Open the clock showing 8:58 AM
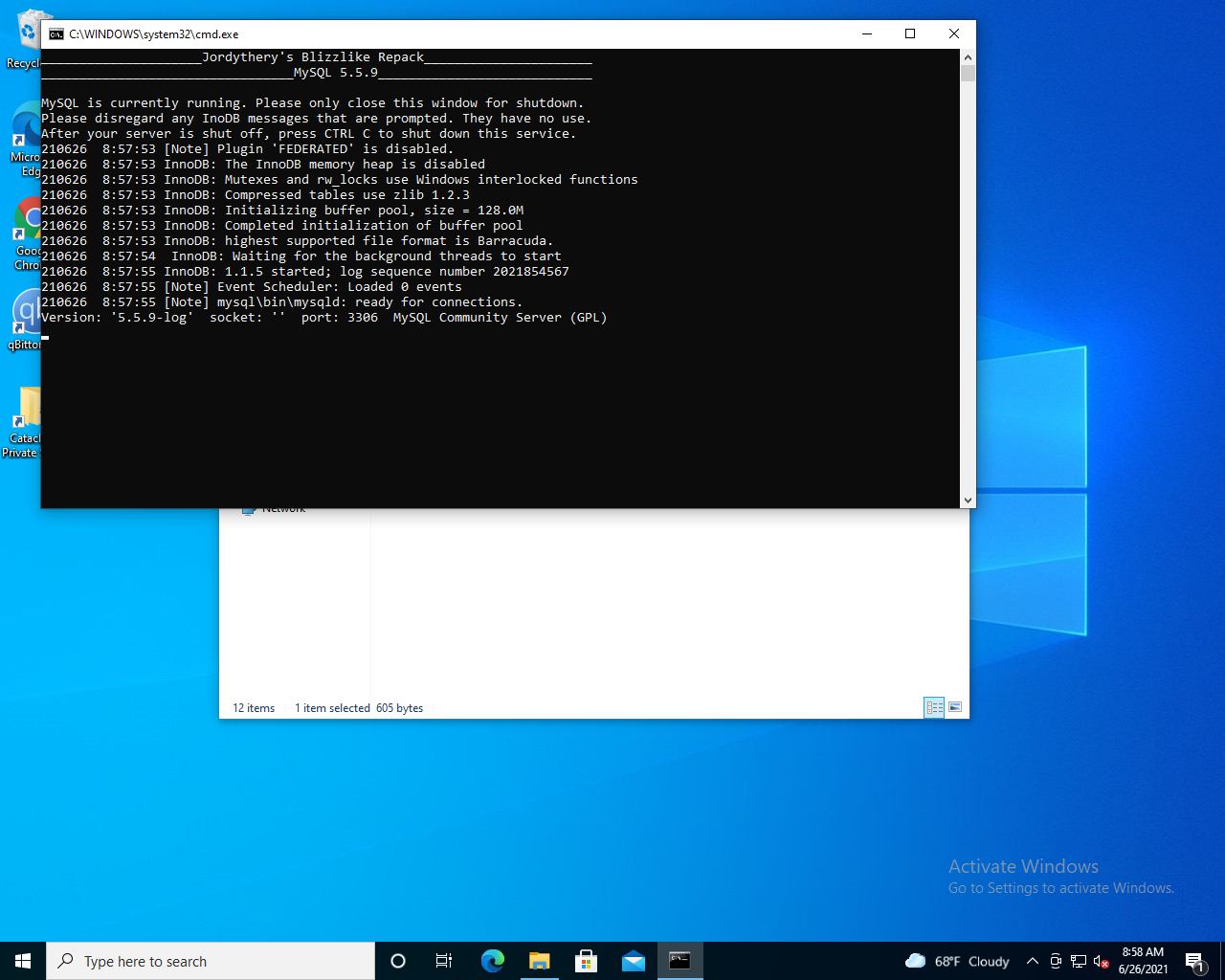Viewport: 1225px width, 980px height. pos(1143,961)
